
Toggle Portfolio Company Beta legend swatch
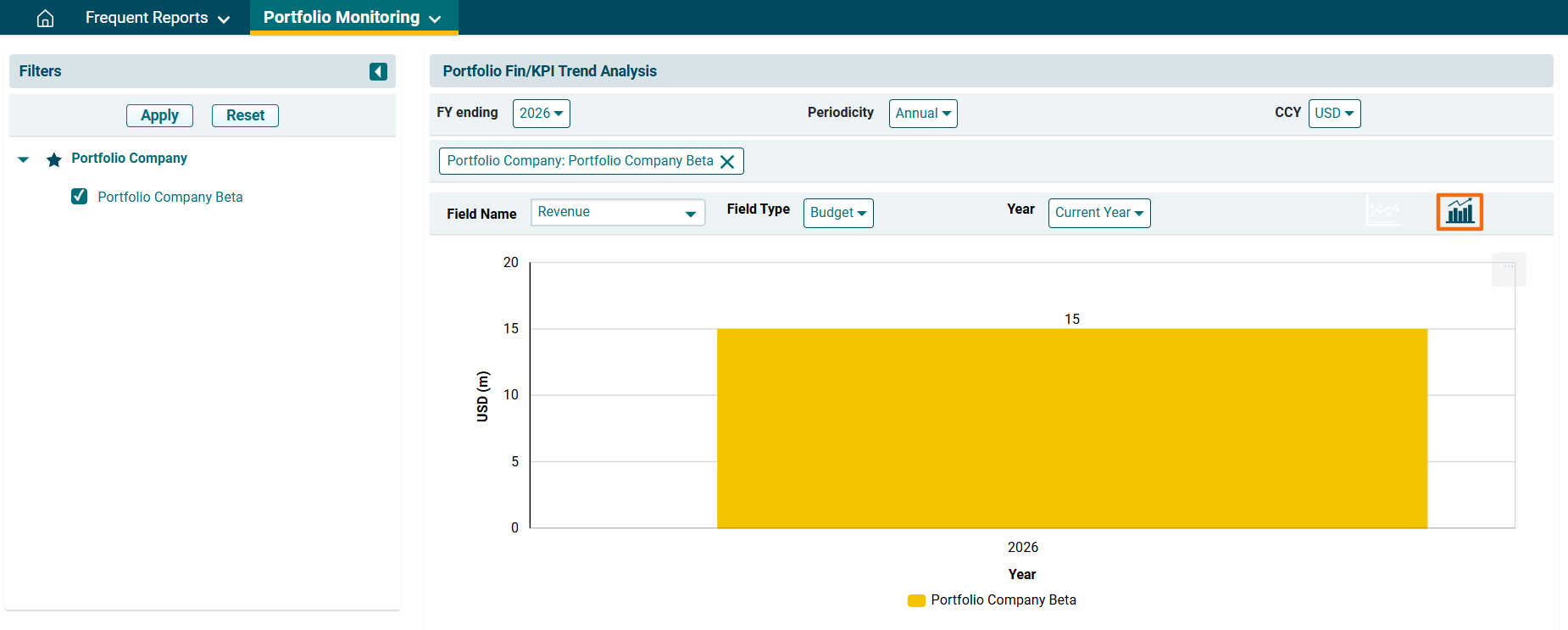[916, 600]
